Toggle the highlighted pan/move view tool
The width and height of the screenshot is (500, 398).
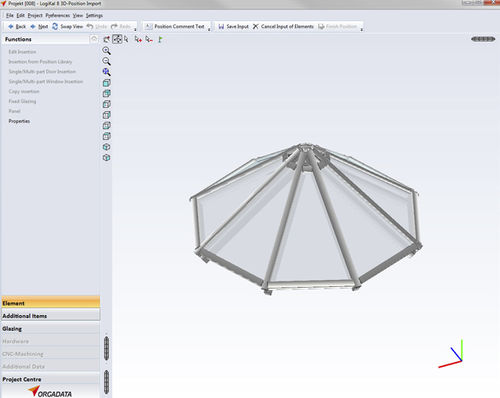click(117, 39)
